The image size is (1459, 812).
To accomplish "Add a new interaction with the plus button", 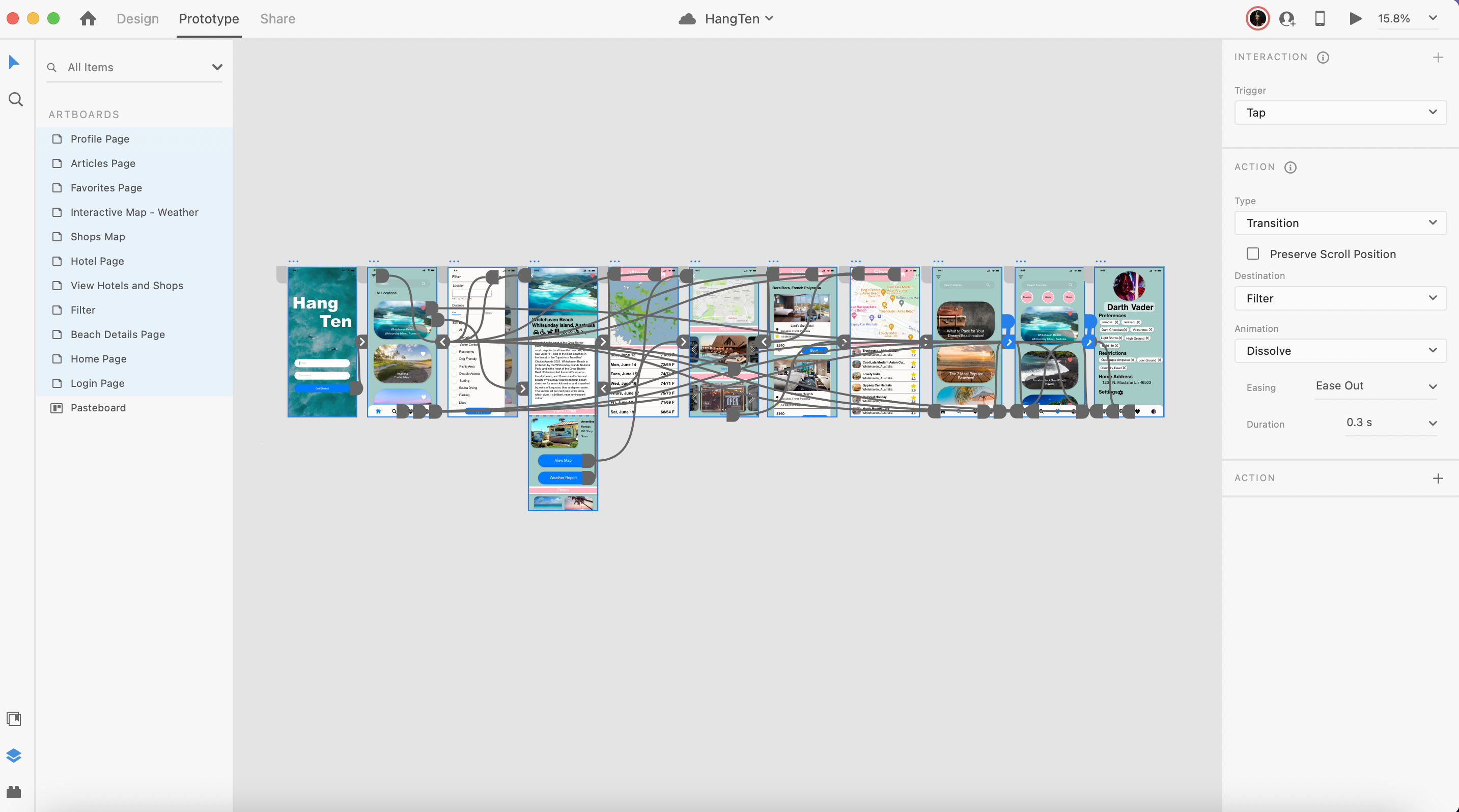I will [1438, 57].
